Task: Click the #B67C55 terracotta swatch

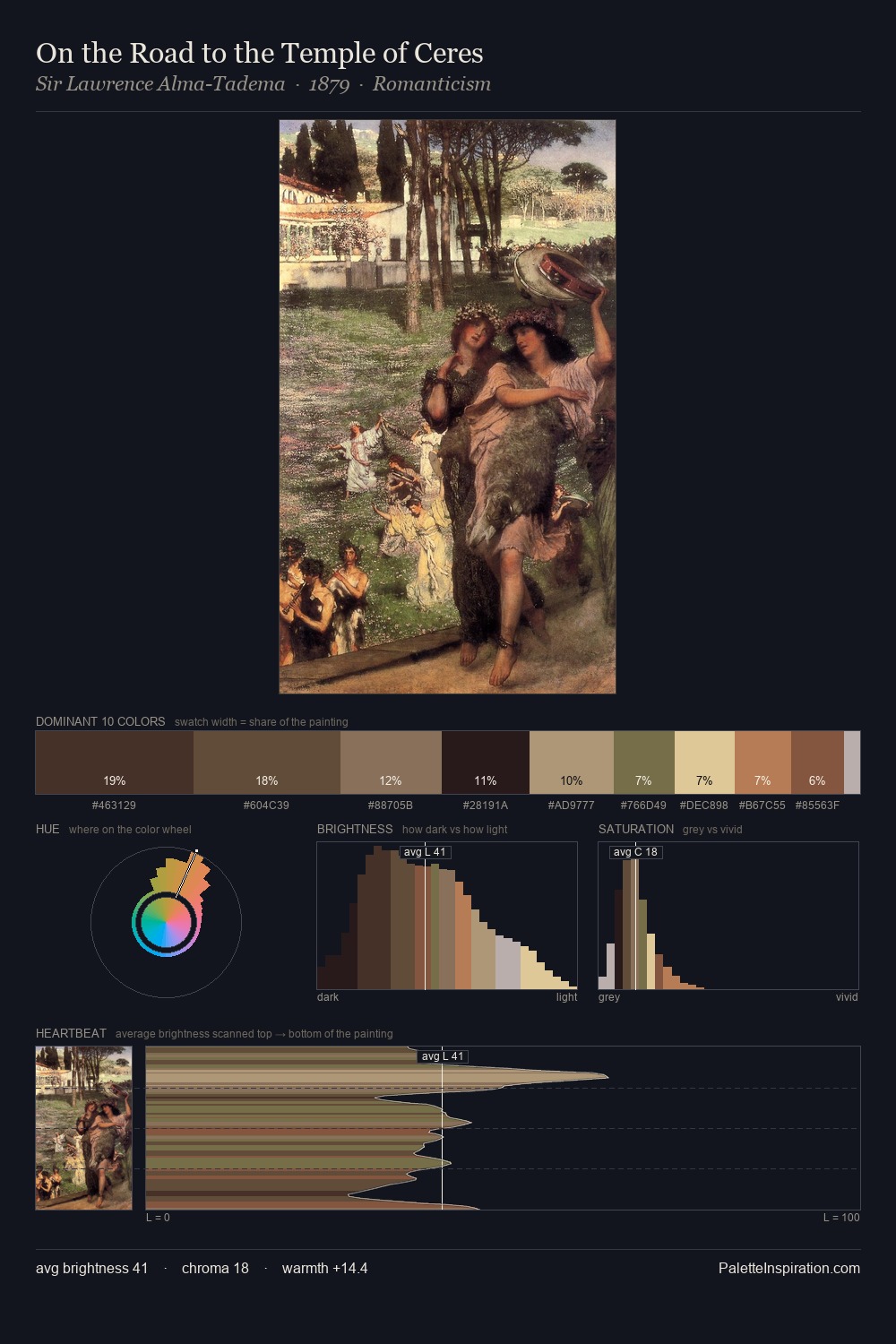Action: [762, 762]
